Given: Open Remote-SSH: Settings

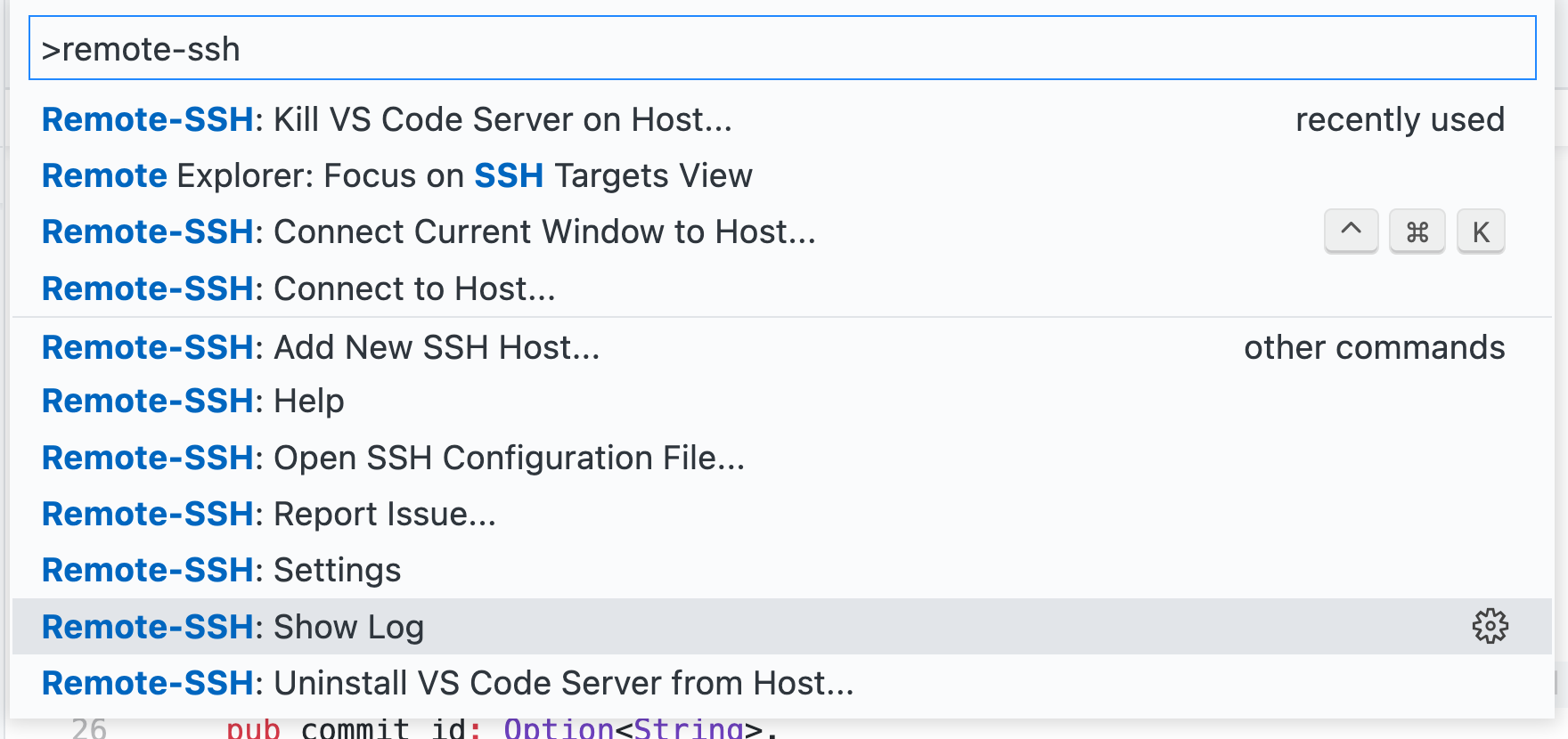Looking at the screenshot, I should (x=782, y=570).
